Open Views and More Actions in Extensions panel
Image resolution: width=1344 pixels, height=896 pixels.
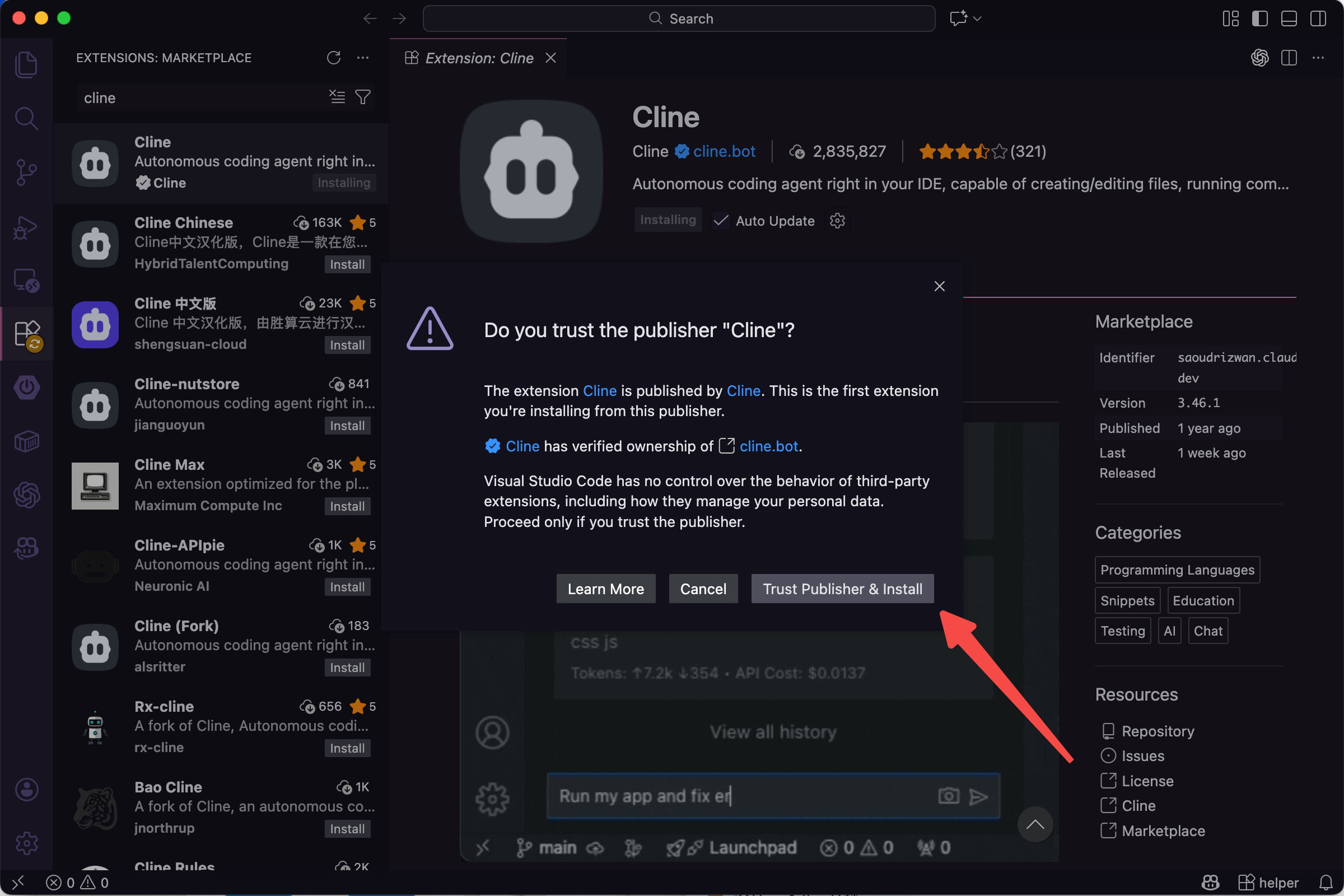363,58
